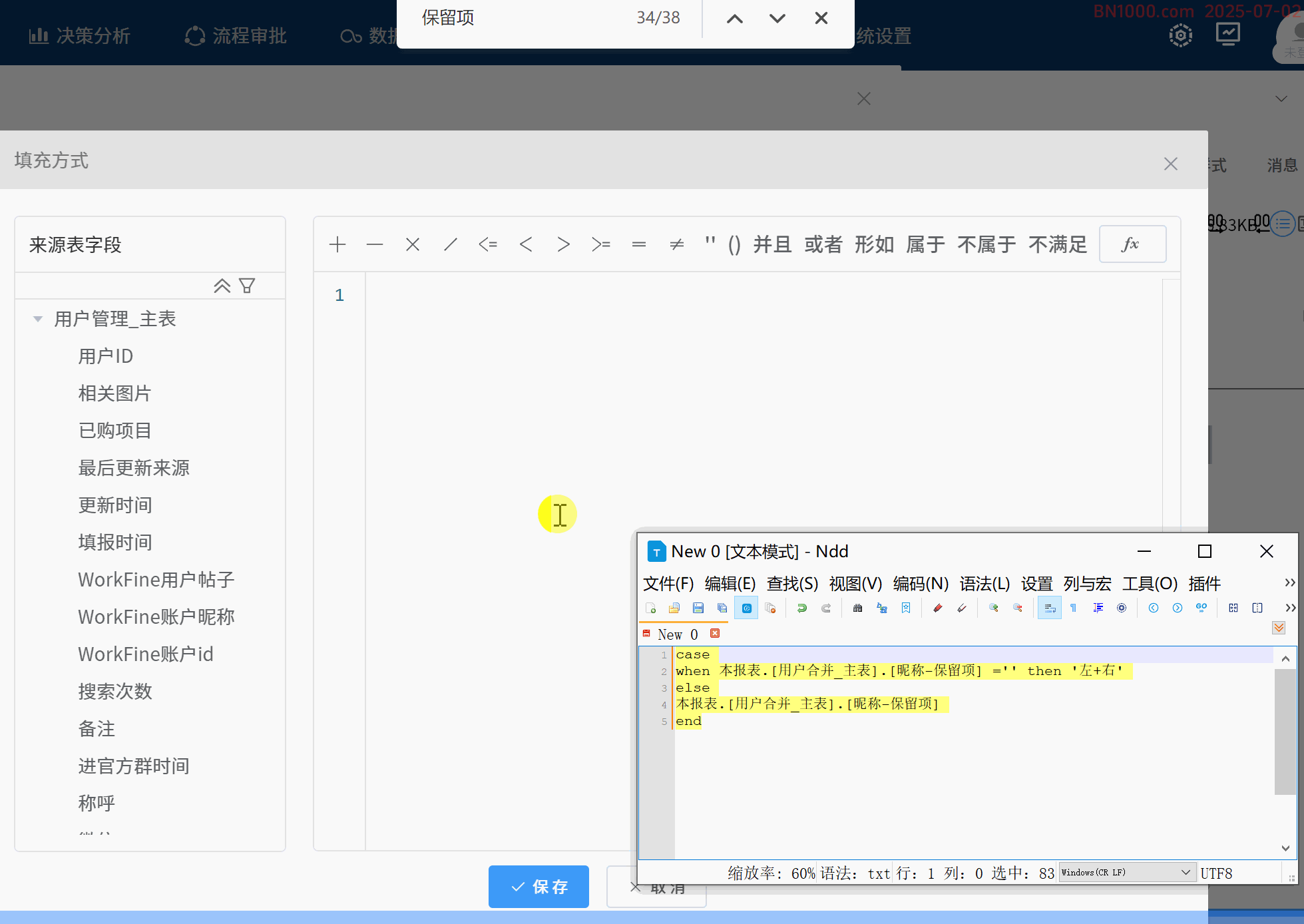Open the 编码(N) menu in Ndd
Screen dimensions: 1304x924
(921, 584)
